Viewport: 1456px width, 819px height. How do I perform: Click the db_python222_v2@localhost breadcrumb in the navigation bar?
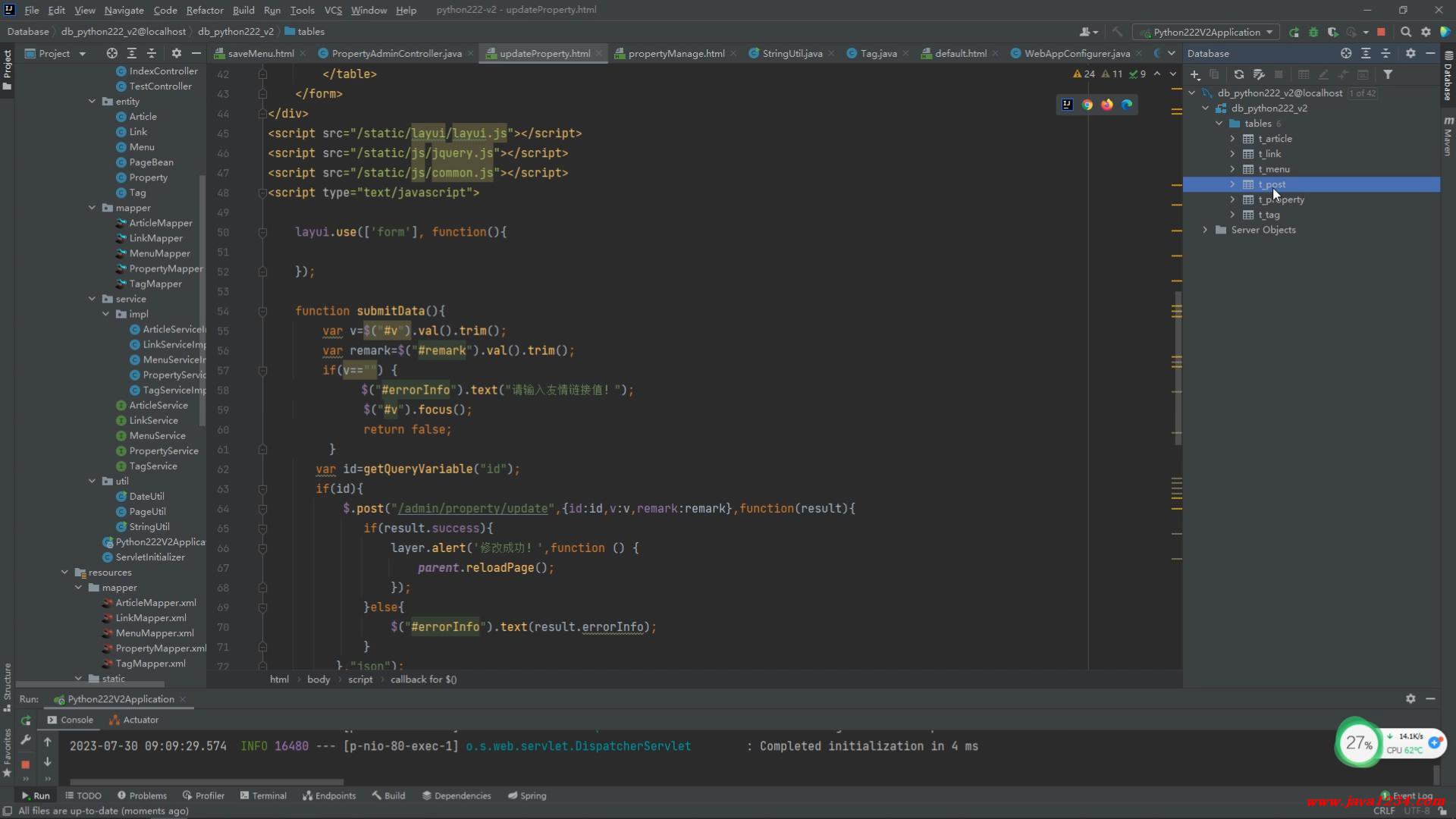123,32
